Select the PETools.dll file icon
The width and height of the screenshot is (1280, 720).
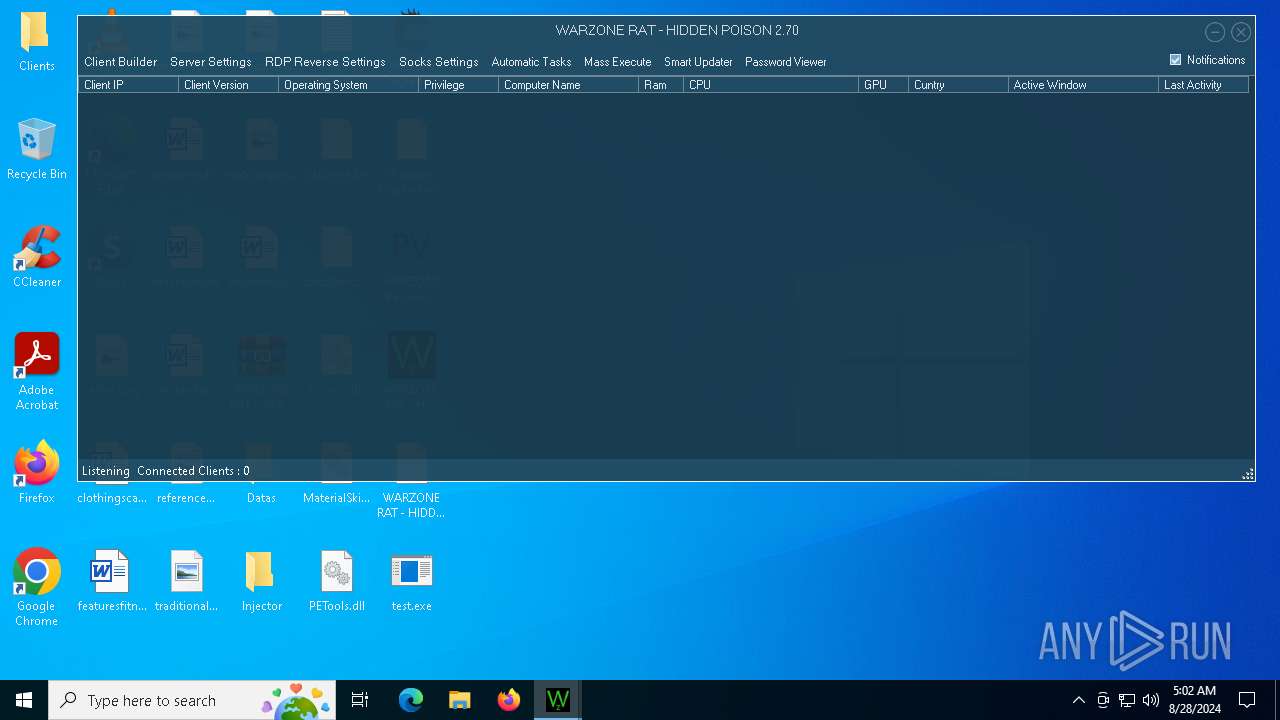pyautogui.click(x=337, y=581)
